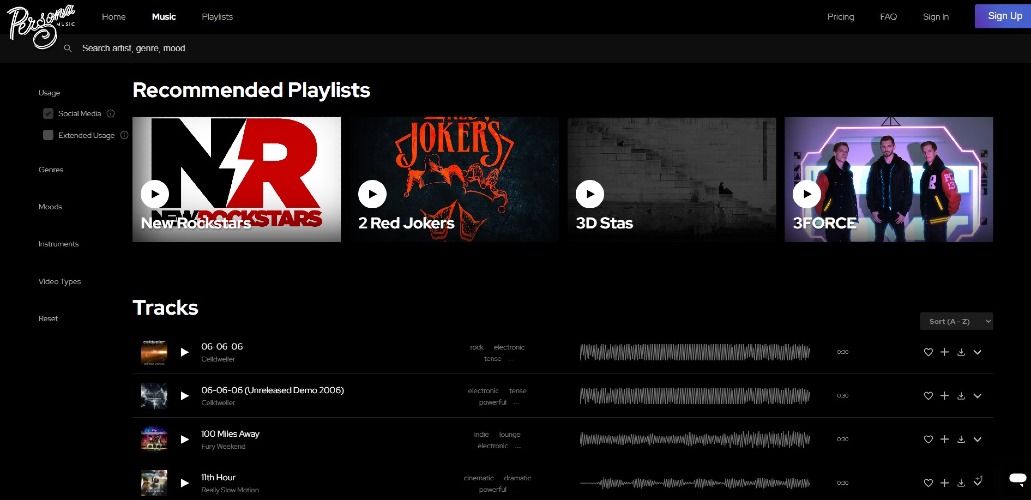Screen dimensions: 1031x500
Task: Favorite the track 11th Hour
Action: [928, 483]
